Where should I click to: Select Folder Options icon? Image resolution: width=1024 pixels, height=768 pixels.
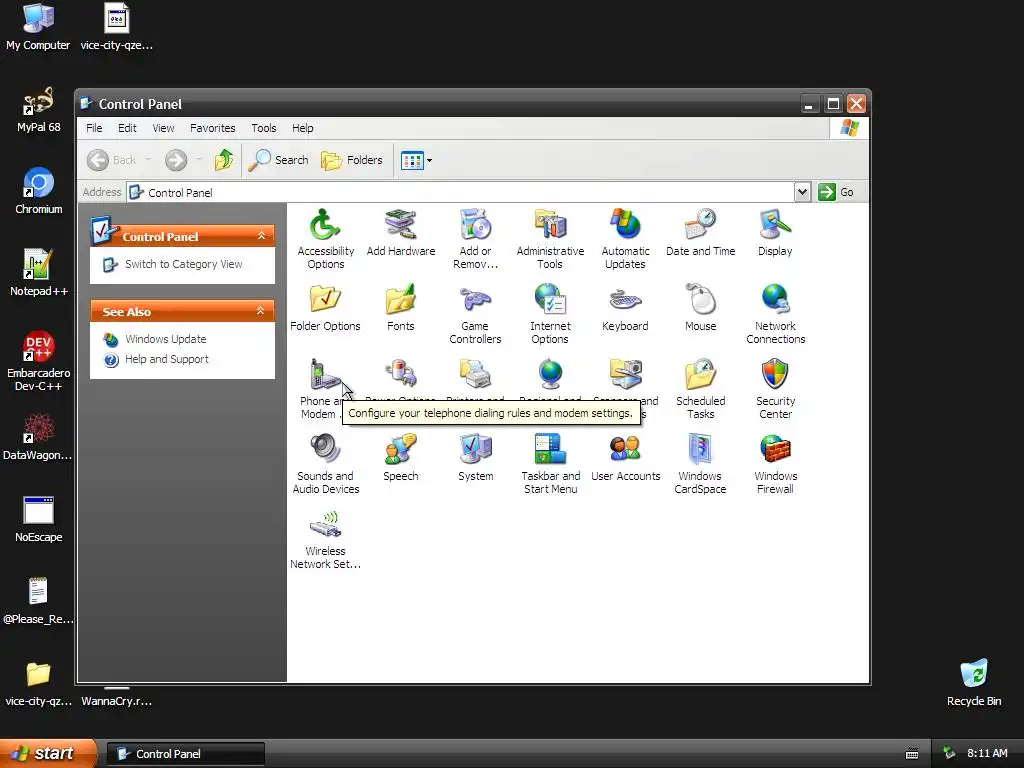coord(325,300)
